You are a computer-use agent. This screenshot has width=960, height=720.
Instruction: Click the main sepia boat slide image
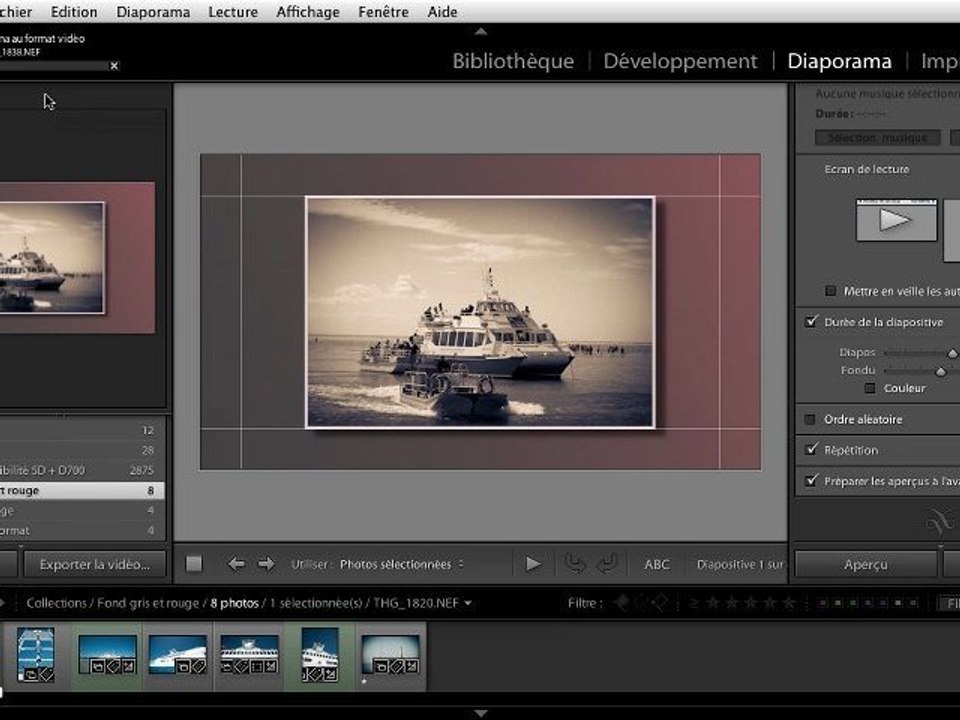point(481,312)
